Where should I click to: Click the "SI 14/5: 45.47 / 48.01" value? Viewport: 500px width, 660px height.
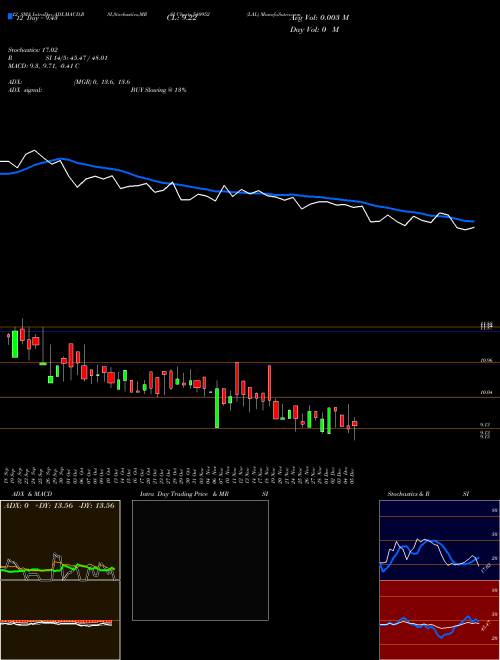(x=77, y=58)
